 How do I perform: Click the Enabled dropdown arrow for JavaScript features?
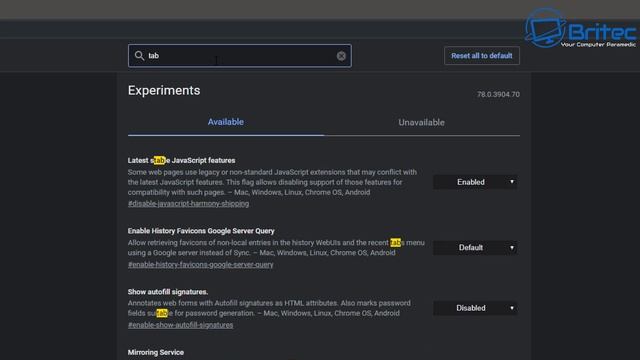(512, 182)
